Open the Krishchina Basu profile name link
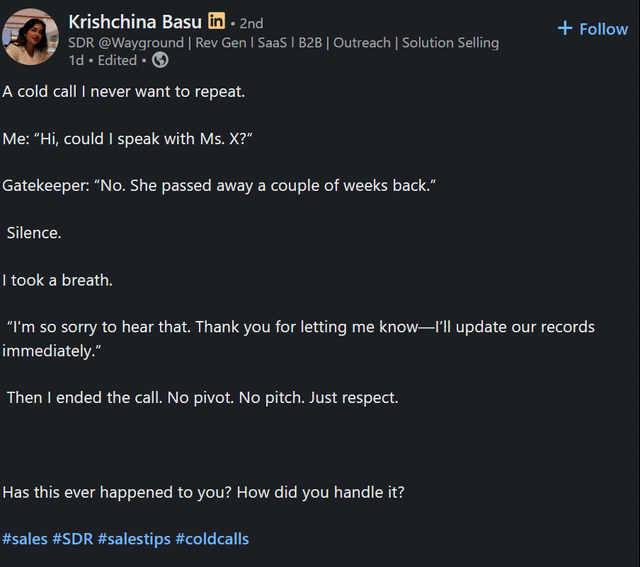640x567 pixels. [x=135, y=21]
